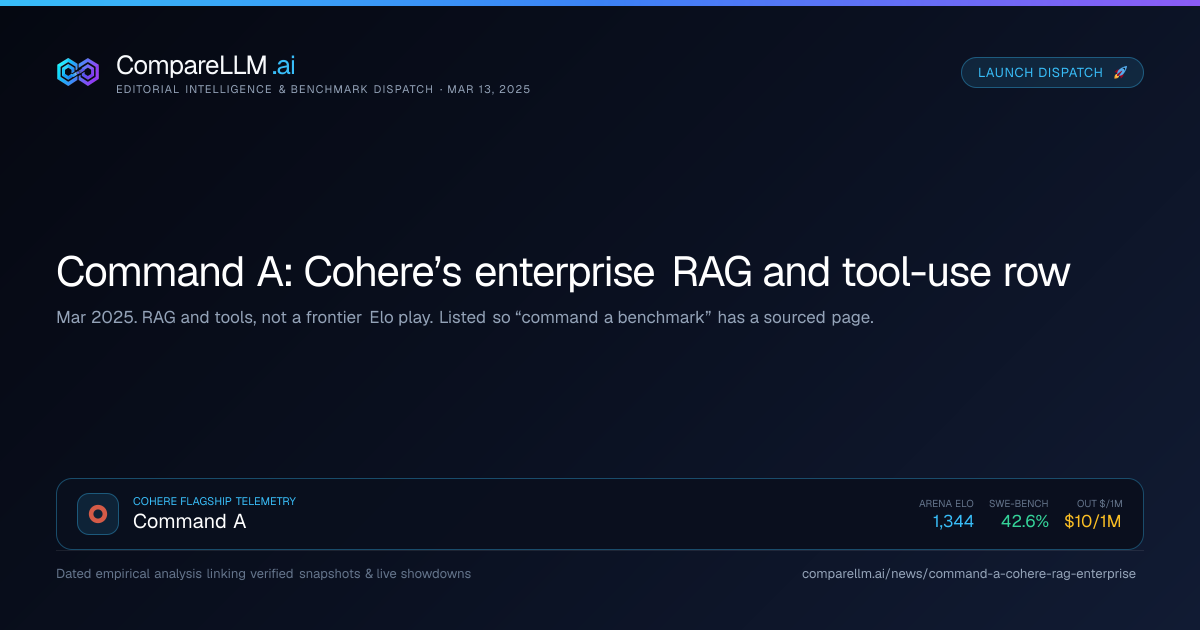Click the Launch Dispatch button
This screenshot has width=1200, height=630.
[1052, 72]
